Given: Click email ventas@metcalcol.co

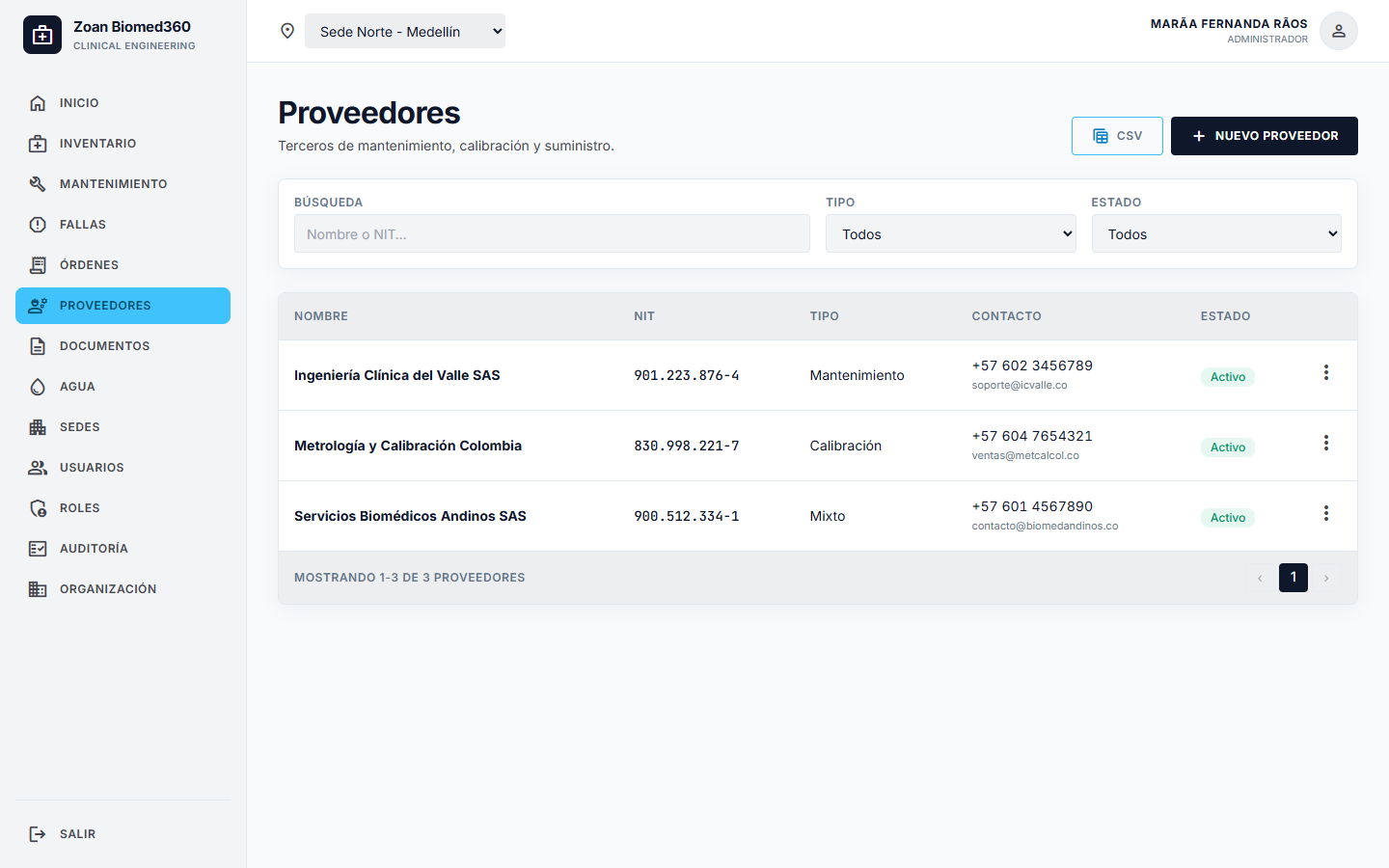Looking at the screenshot, I should (x=1025, y=455).
